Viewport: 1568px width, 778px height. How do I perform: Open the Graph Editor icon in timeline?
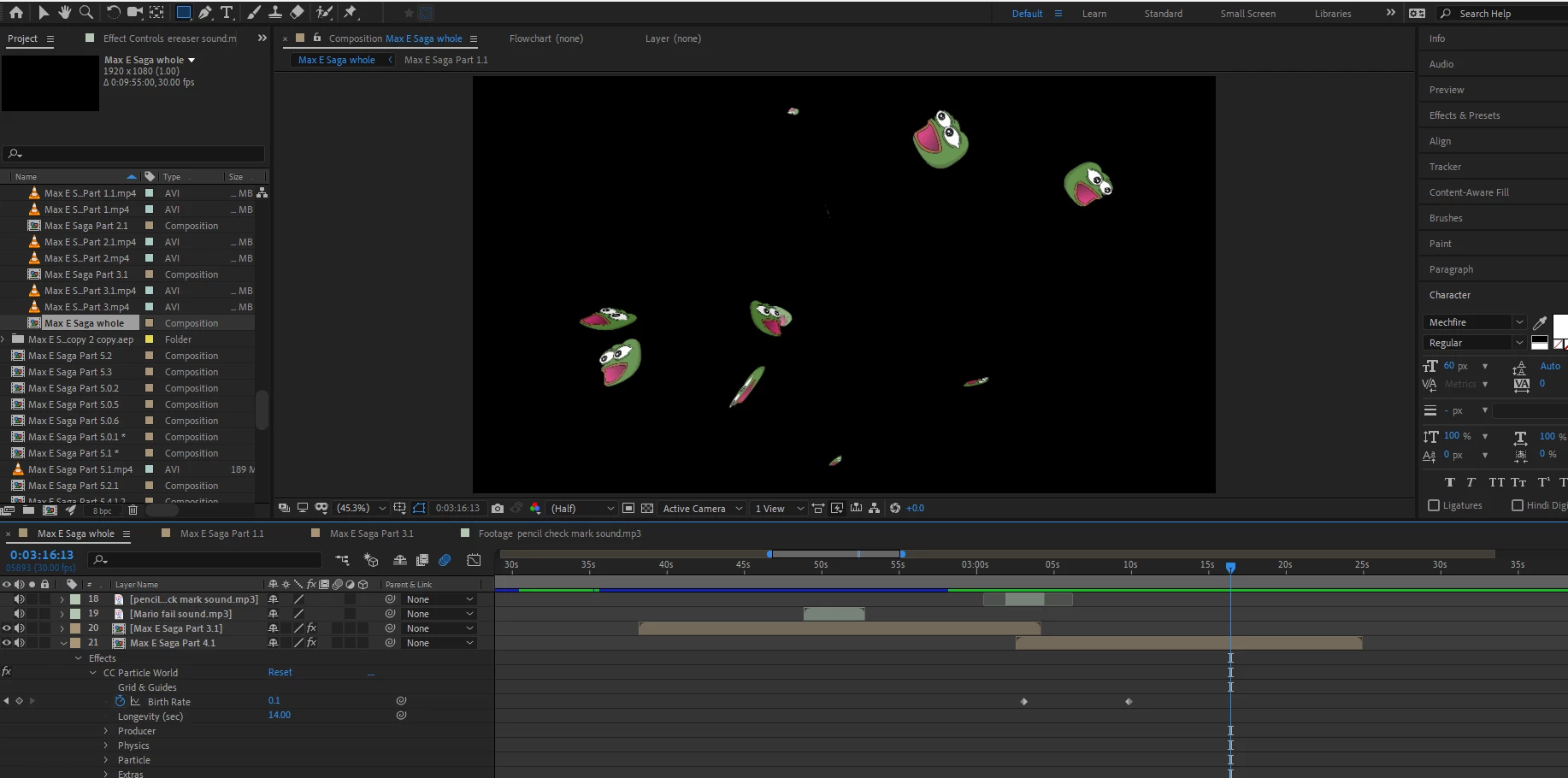click(x=474, y=560)
